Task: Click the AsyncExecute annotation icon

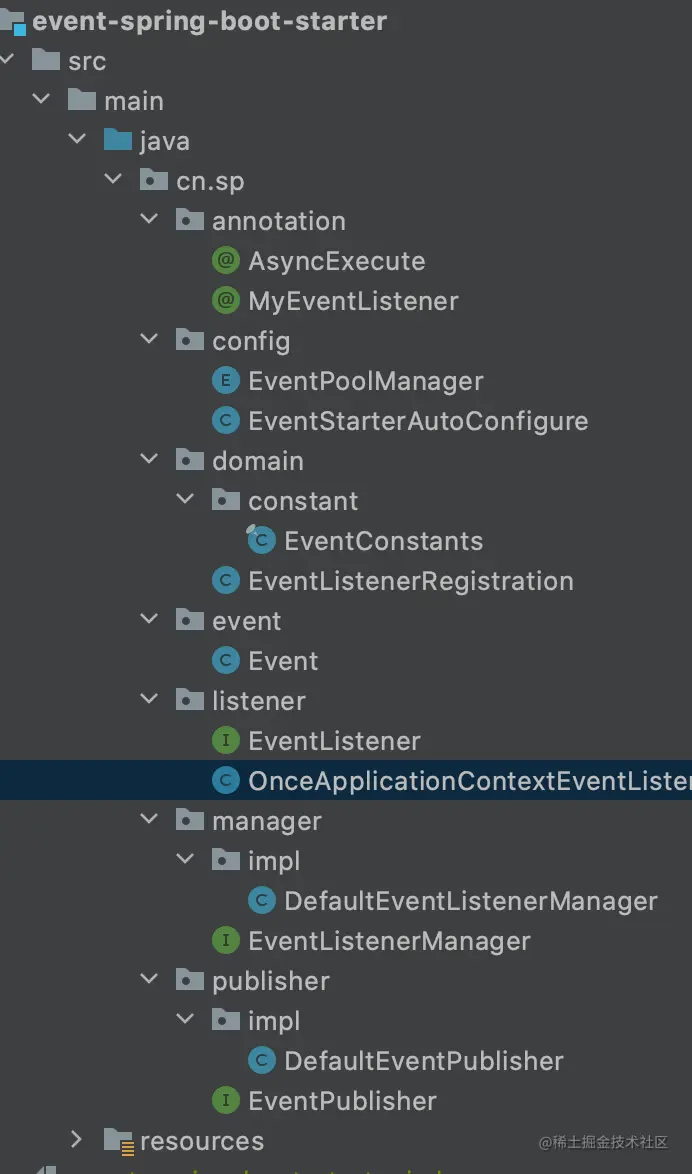Action: click(x=225, y=261)
